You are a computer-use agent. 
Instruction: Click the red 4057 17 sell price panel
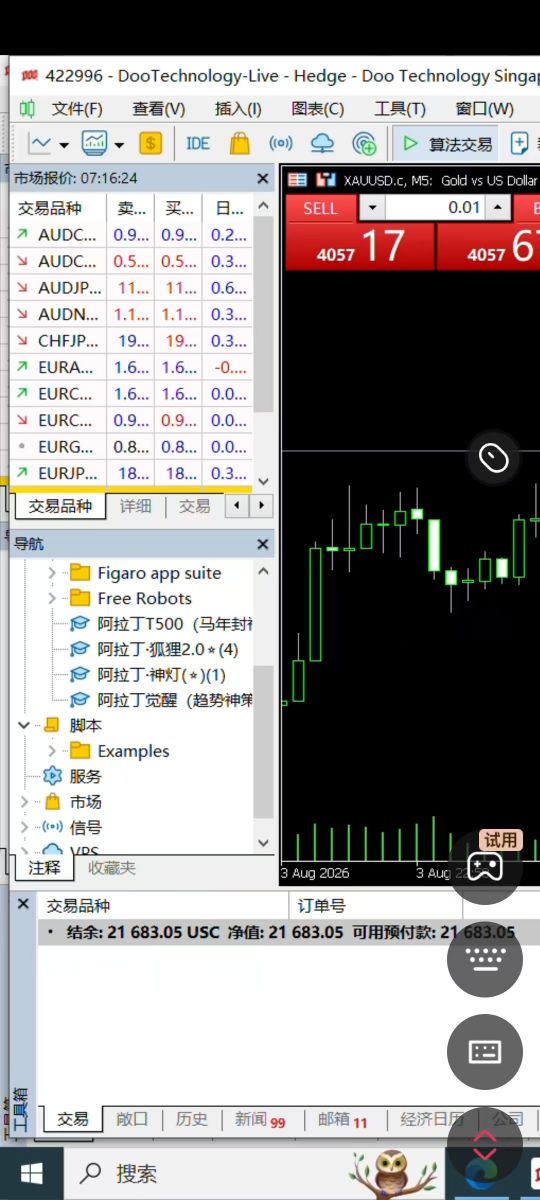pos(360,247)
